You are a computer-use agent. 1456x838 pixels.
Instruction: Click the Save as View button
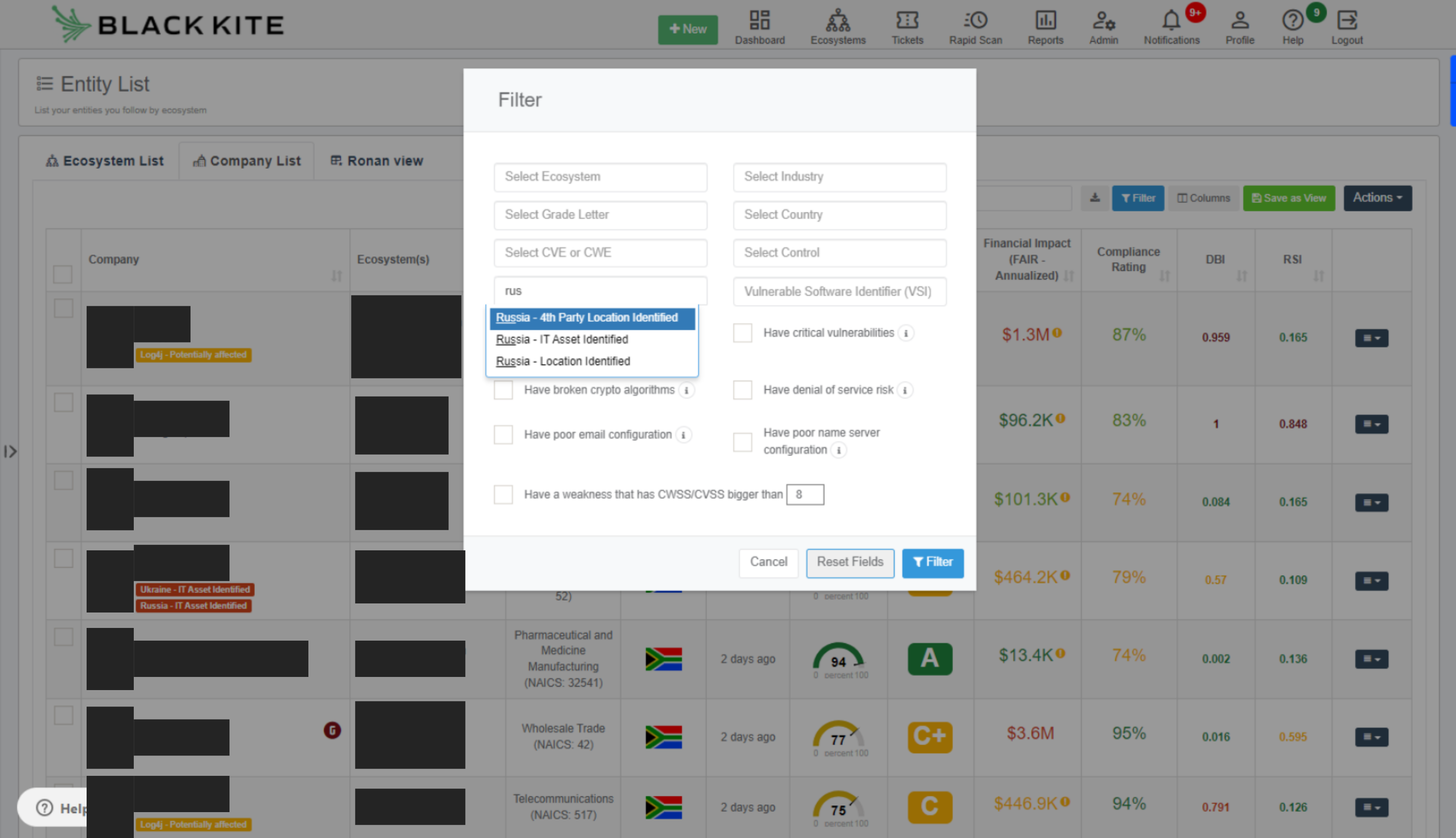pyautogui.click(x=1289, y=198)
